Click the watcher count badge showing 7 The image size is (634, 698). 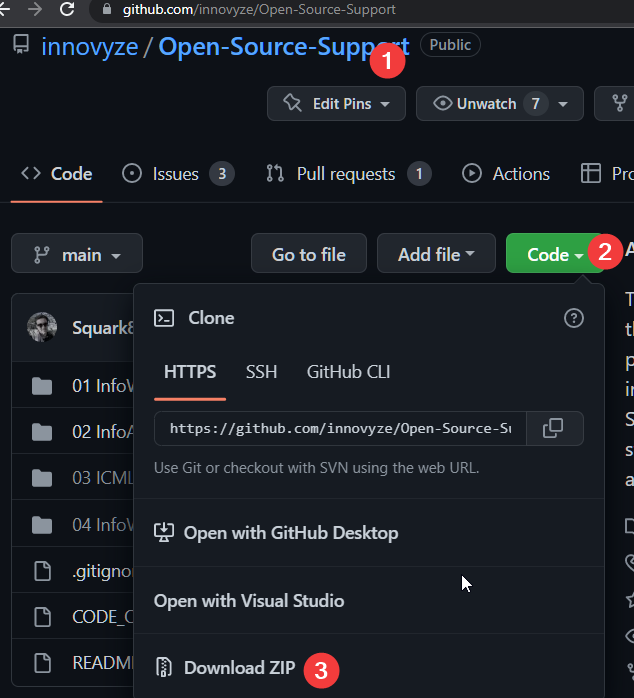point(536,104)
